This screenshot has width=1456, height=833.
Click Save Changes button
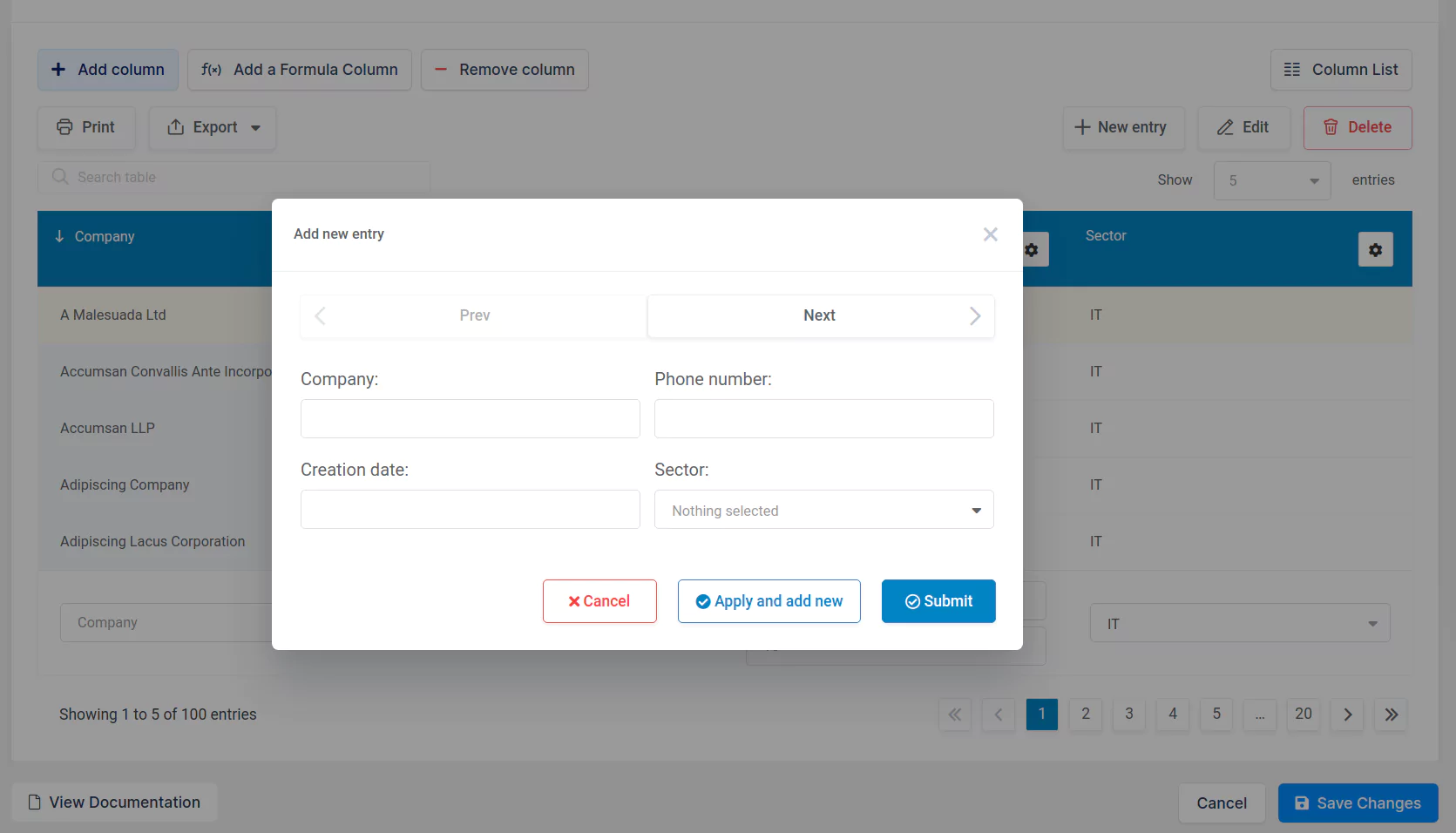coord(1358,803)
